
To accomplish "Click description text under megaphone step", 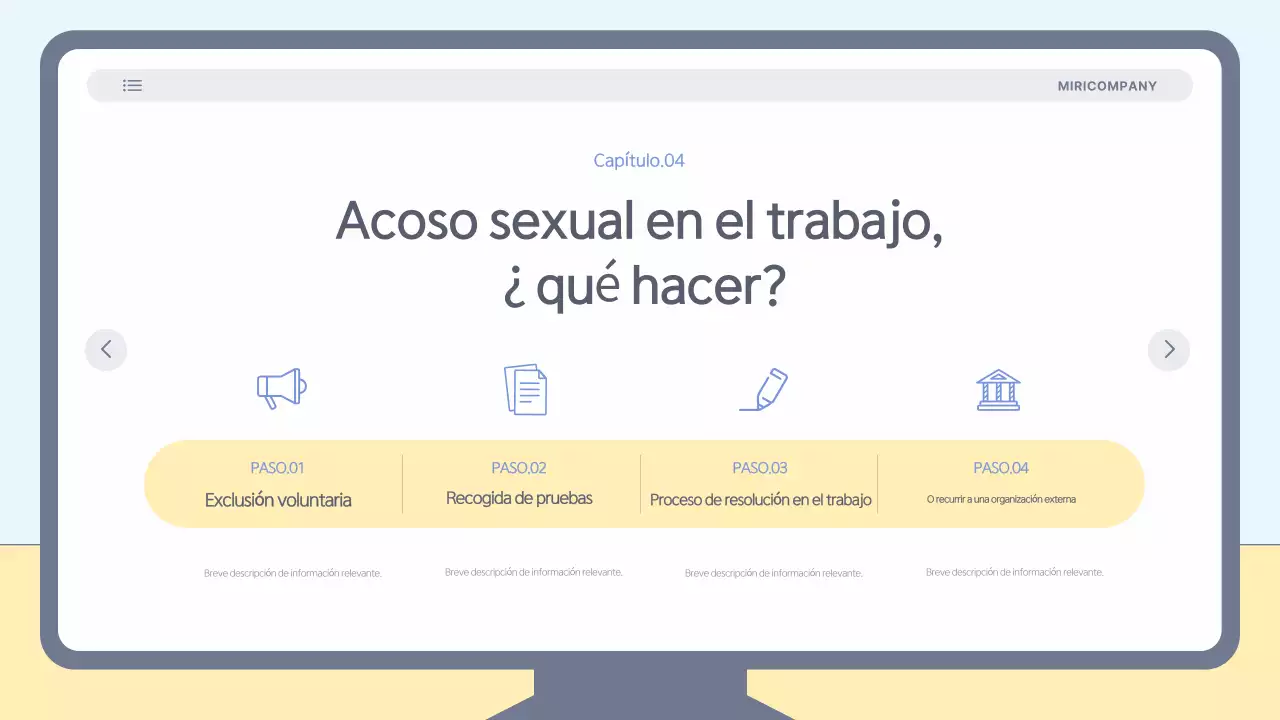I will [293, 573].
